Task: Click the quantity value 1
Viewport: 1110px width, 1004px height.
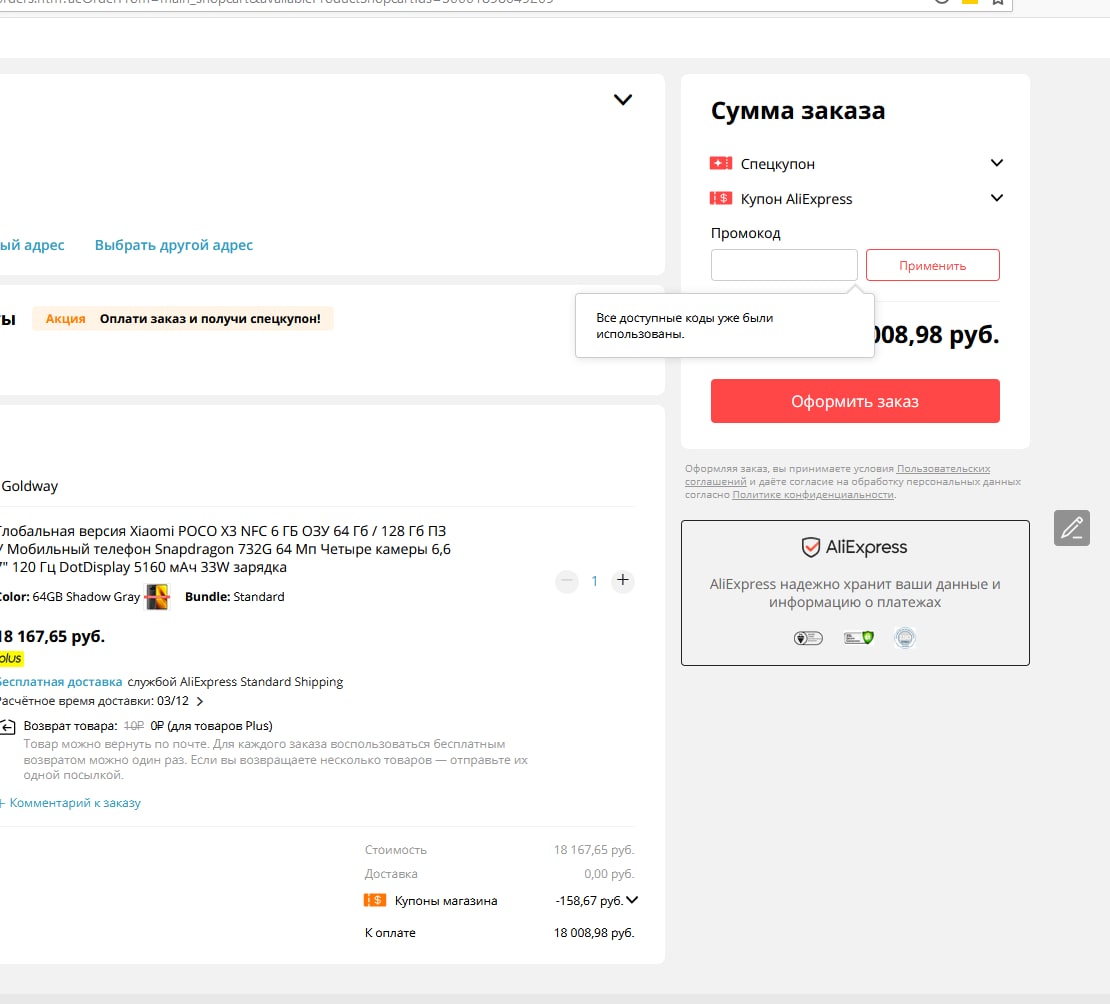Action: point(594,581)
